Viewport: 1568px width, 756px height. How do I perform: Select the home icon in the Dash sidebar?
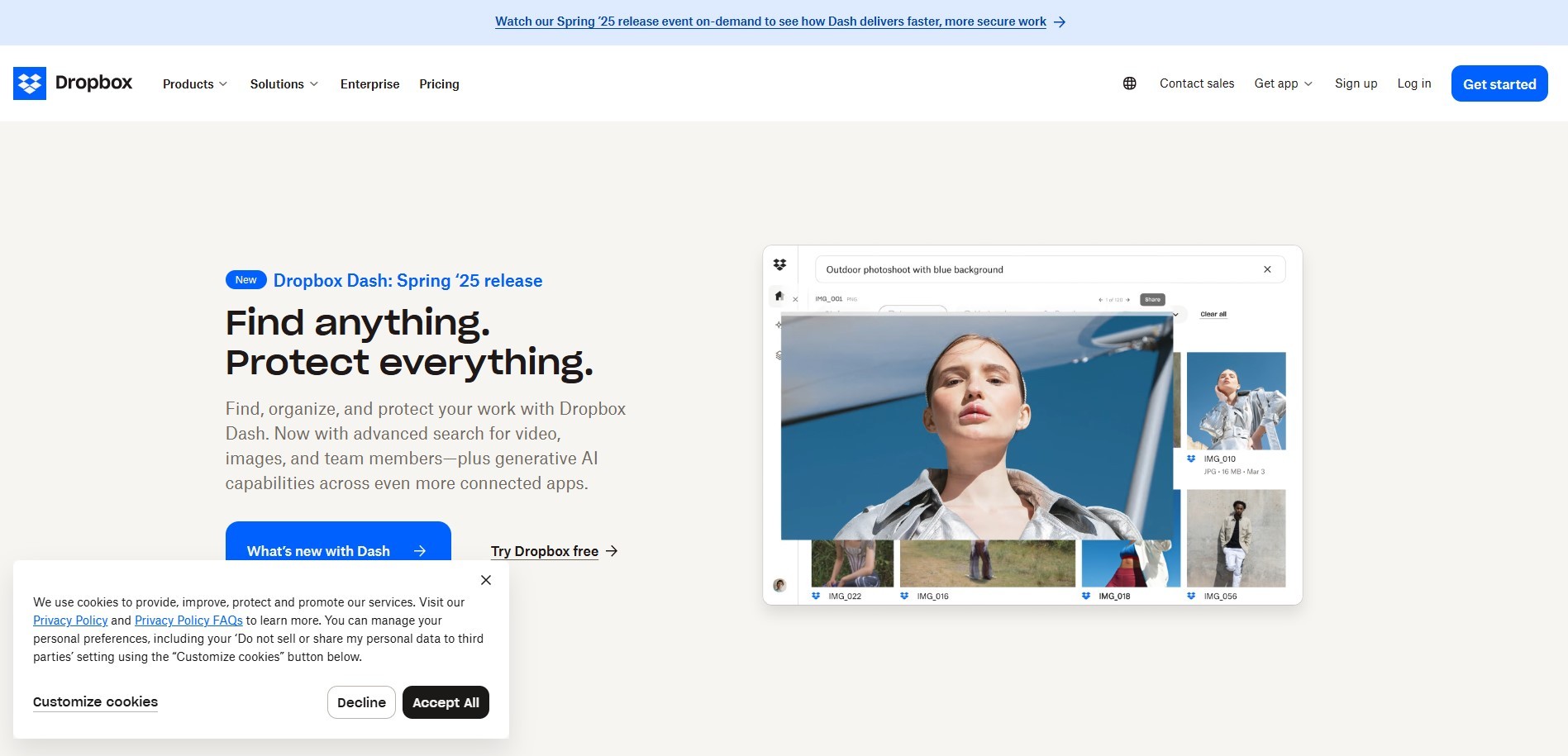[x=779, y=296]
